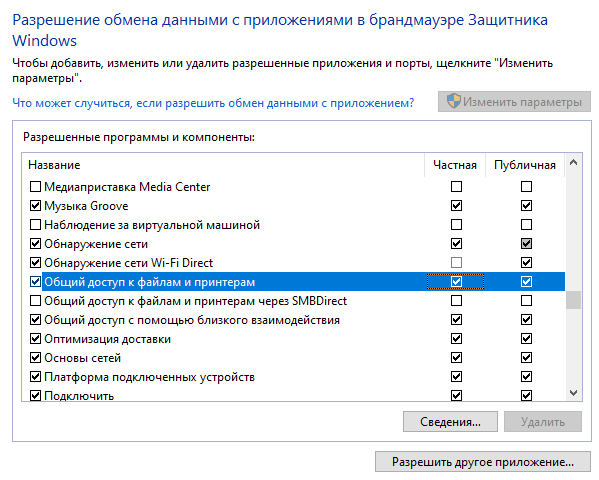Select 'Обнаружение сети Wi-Fi Direct' row text
This screenshot has height=480, width=599.
click(128, 263)
